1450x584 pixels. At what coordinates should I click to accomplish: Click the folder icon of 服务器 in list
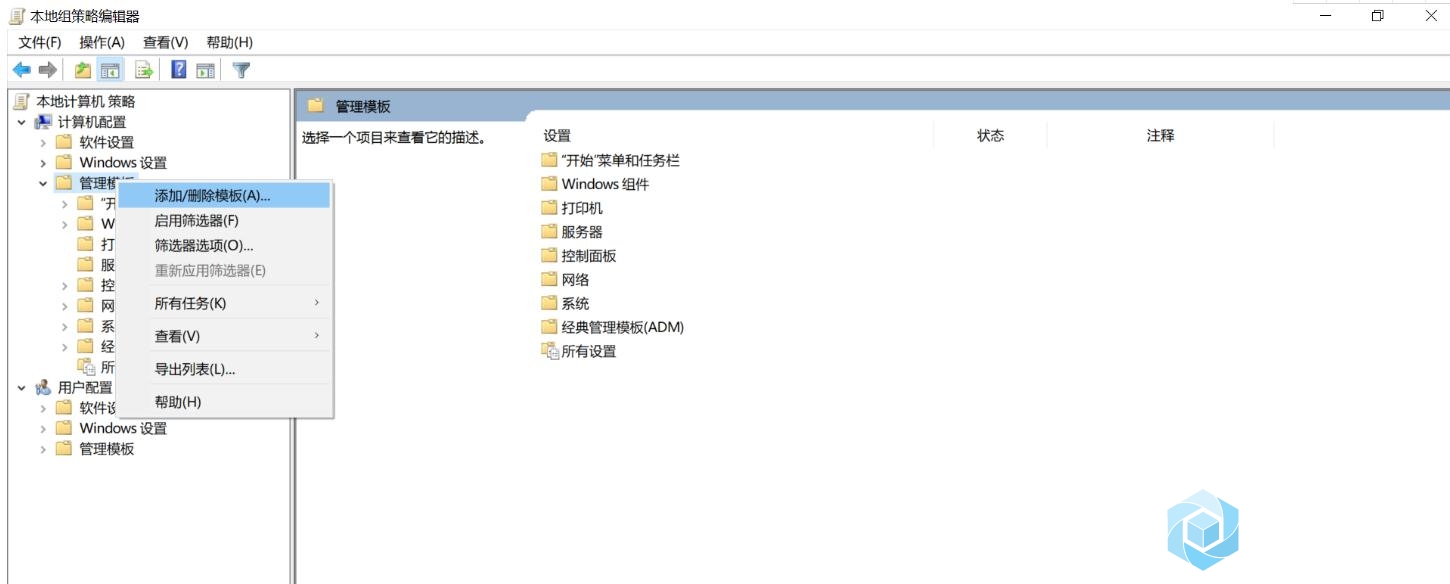click(549, 232)
